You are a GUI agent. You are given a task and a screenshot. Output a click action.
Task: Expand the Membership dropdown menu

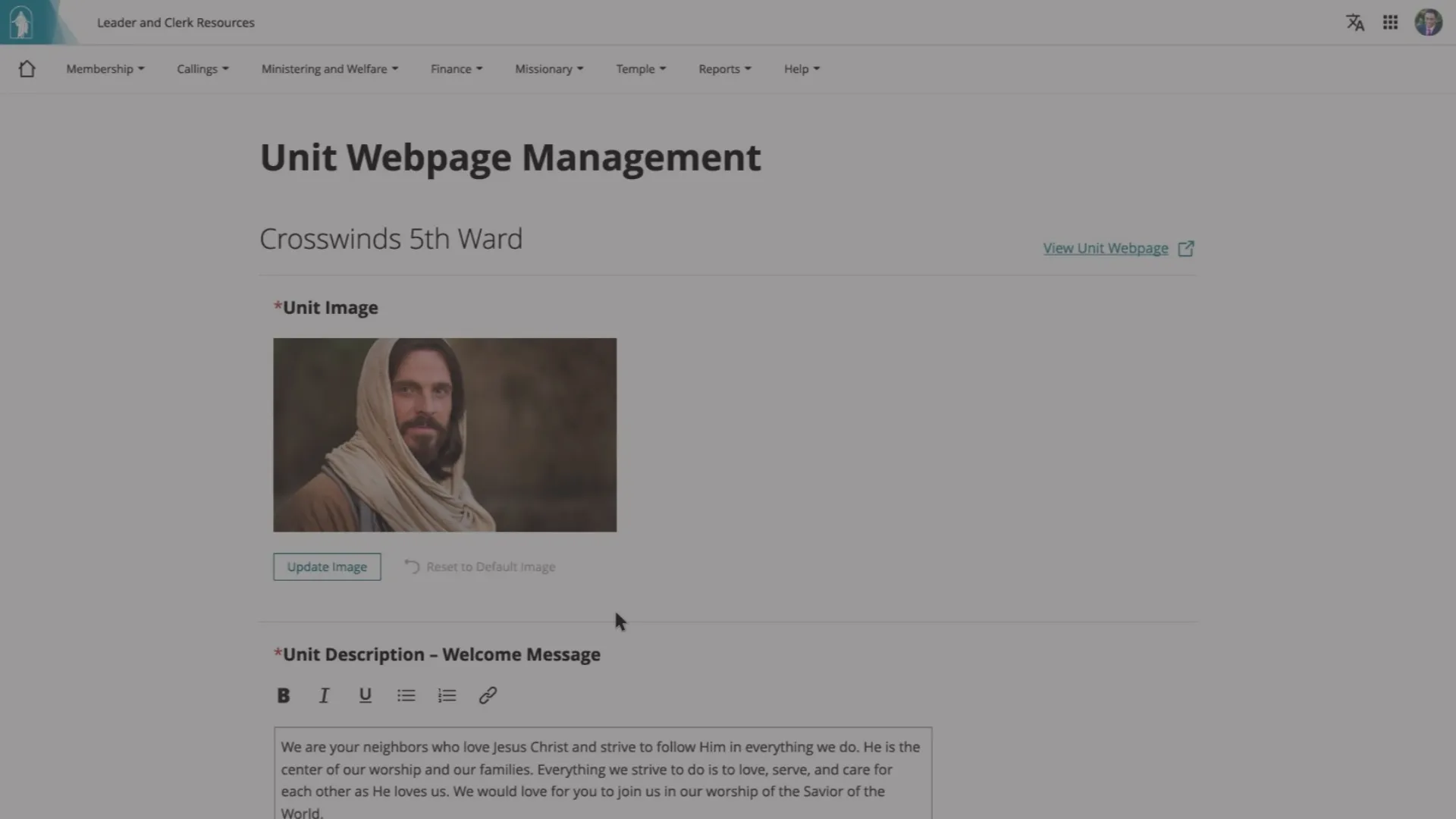click(x=105, y=69)
